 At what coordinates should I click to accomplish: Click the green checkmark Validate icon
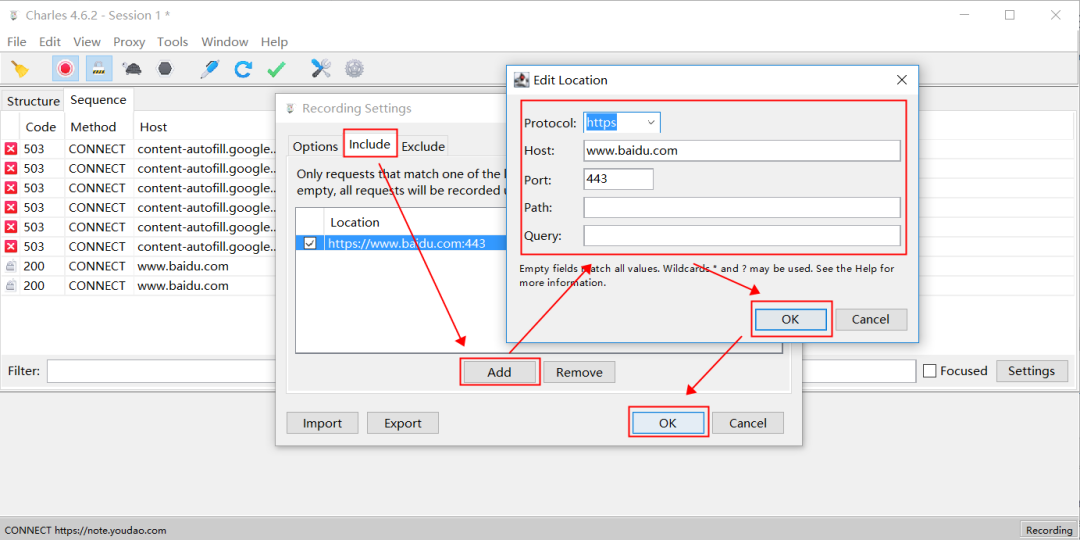[276, 69]
